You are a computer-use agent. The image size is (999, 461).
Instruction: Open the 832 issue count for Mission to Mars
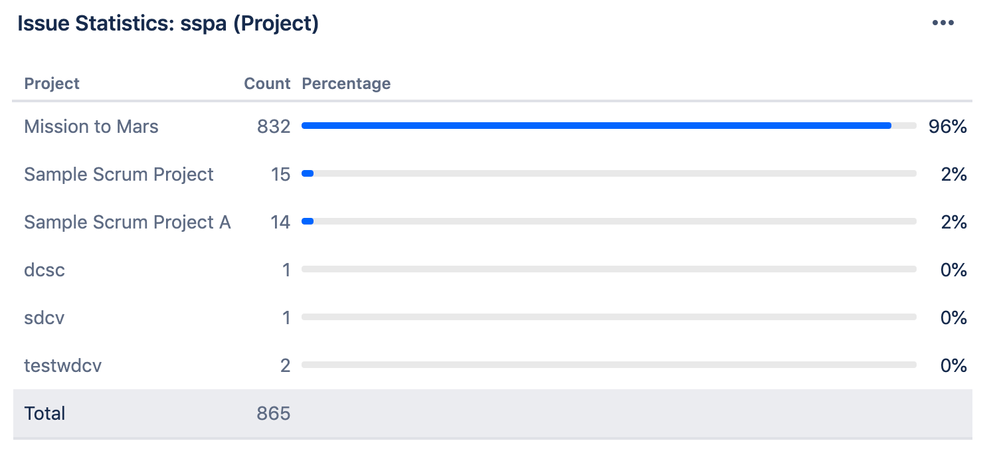tap(273, 127)
